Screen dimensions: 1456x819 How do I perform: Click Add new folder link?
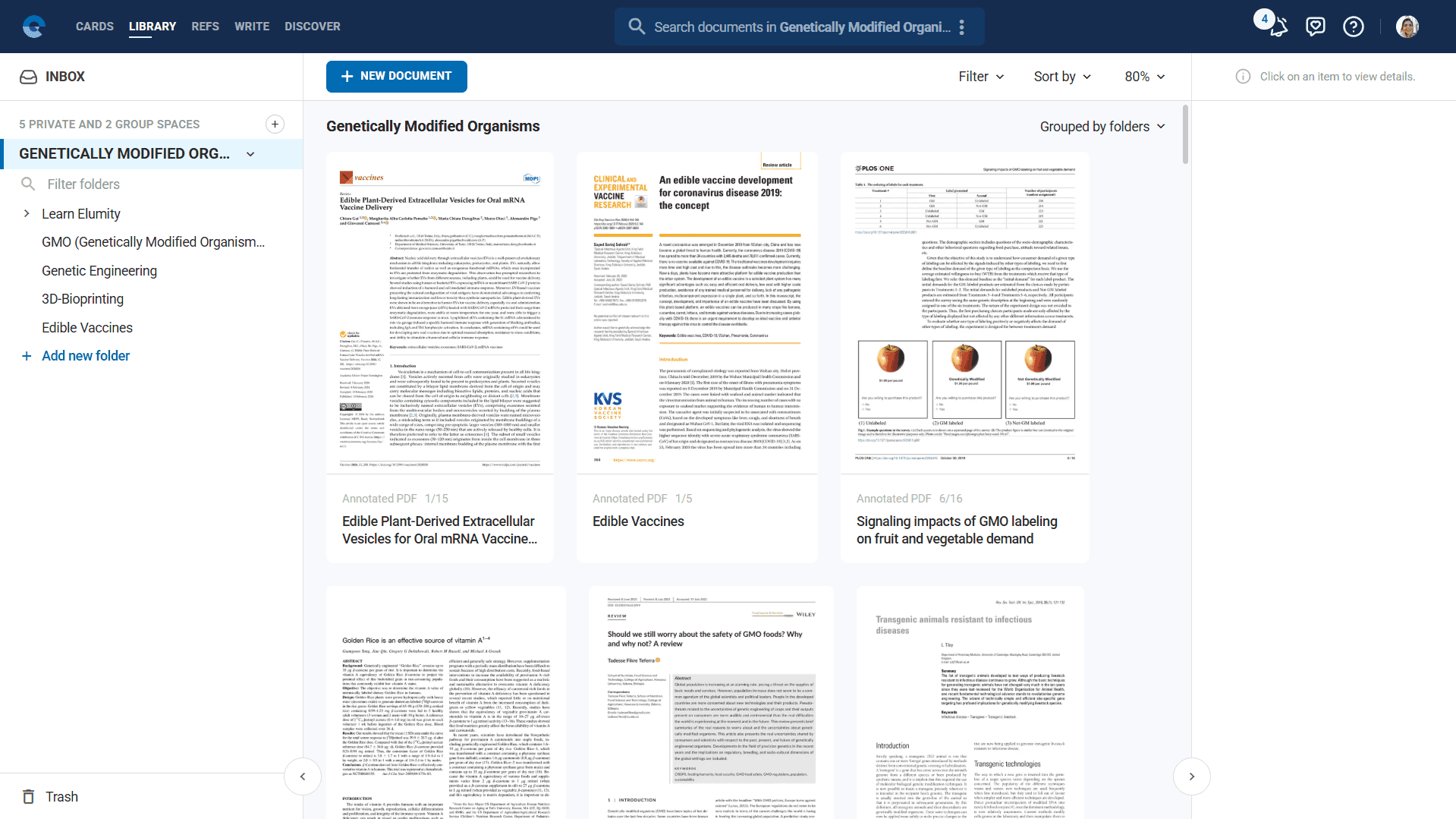click(85, 356)
